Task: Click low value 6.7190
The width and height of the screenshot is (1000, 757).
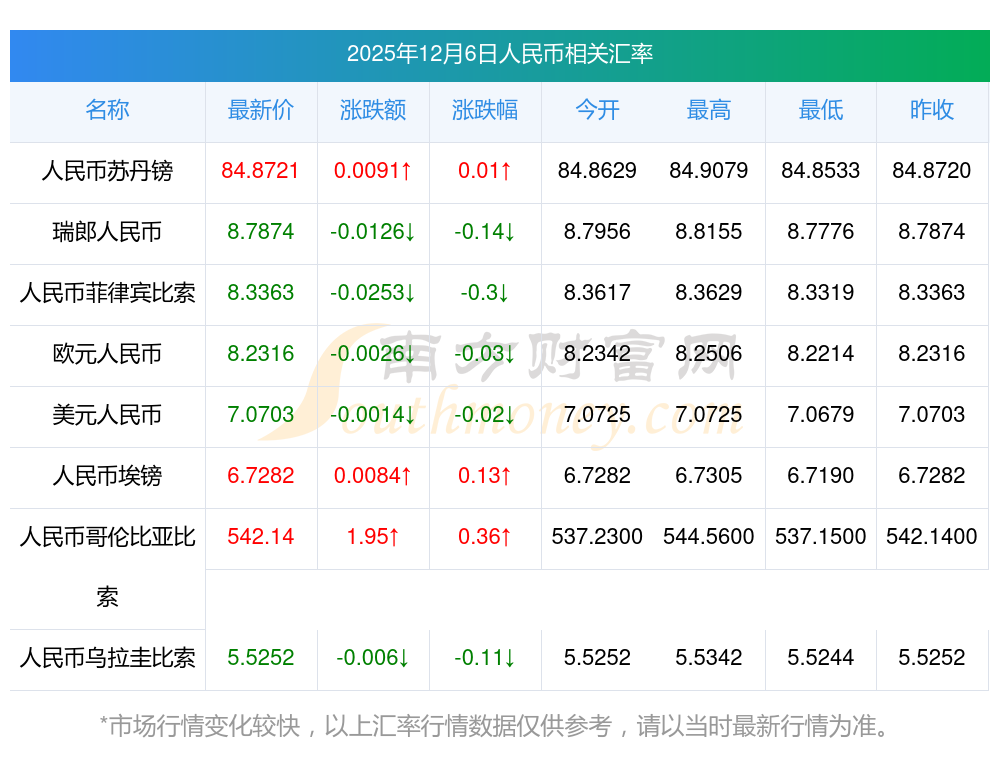Action: pos(821,476)
